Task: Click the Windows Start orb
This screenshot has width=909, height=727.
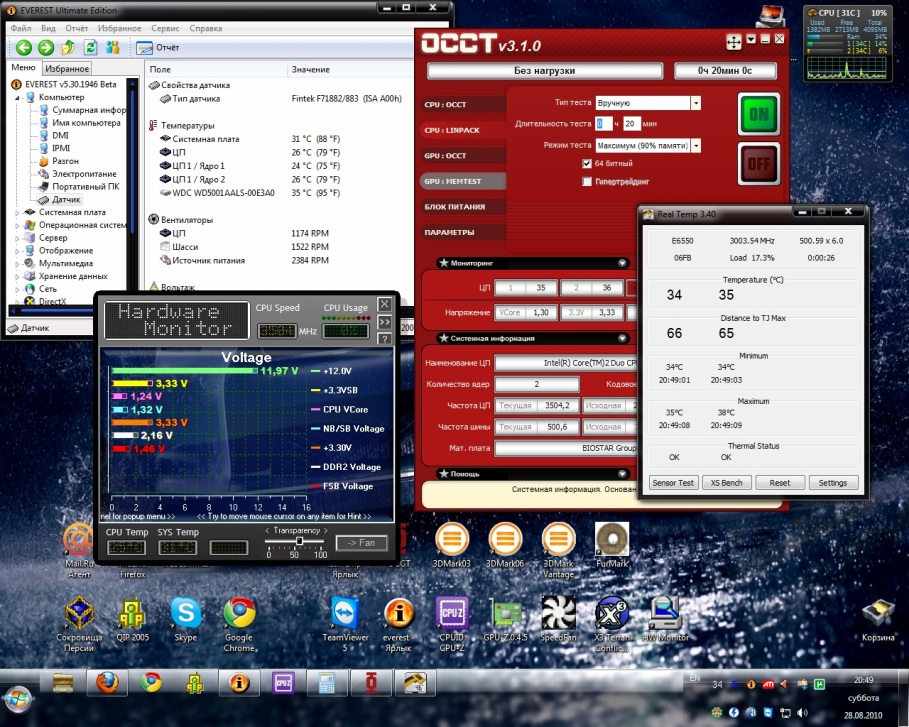Action: 17,700
